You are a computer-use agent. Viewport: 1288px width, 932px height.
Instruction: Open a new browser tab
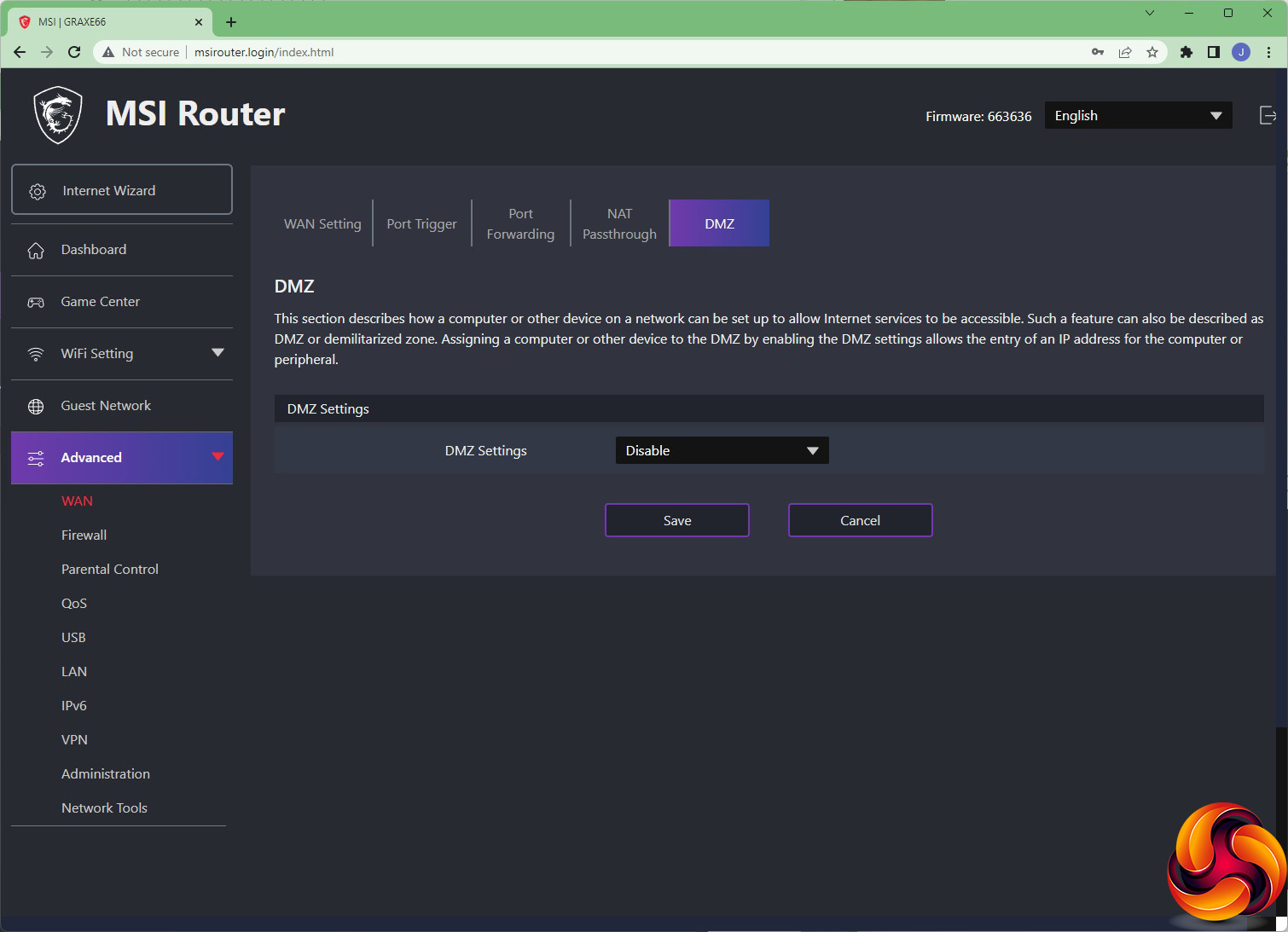click(231, 22)
